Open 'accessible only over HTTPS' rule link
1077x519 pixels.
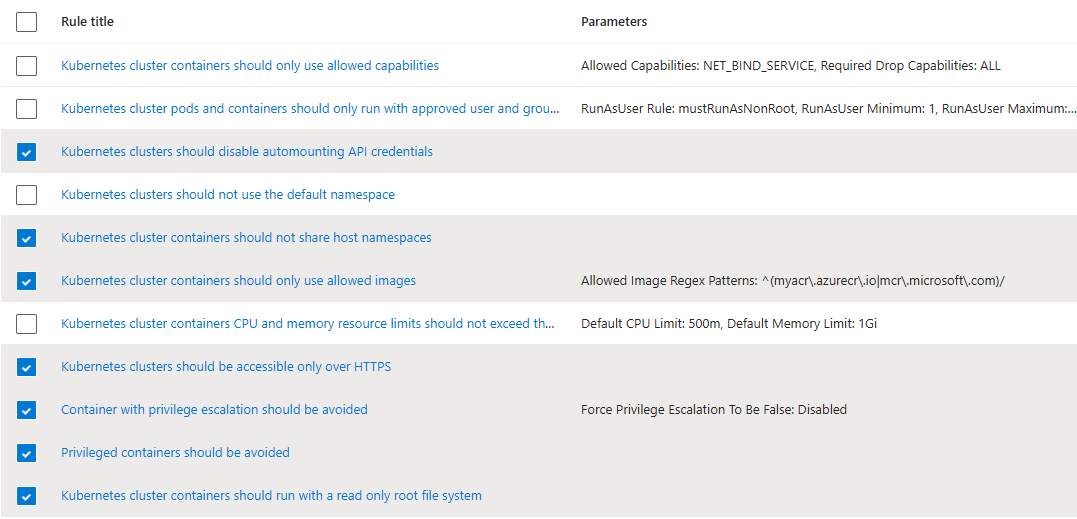tap(226, 367)
